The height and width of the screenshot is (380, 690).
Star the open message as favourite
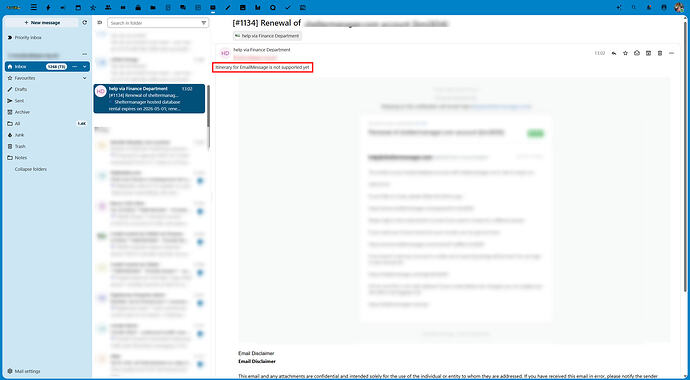(x=625, y=53)
